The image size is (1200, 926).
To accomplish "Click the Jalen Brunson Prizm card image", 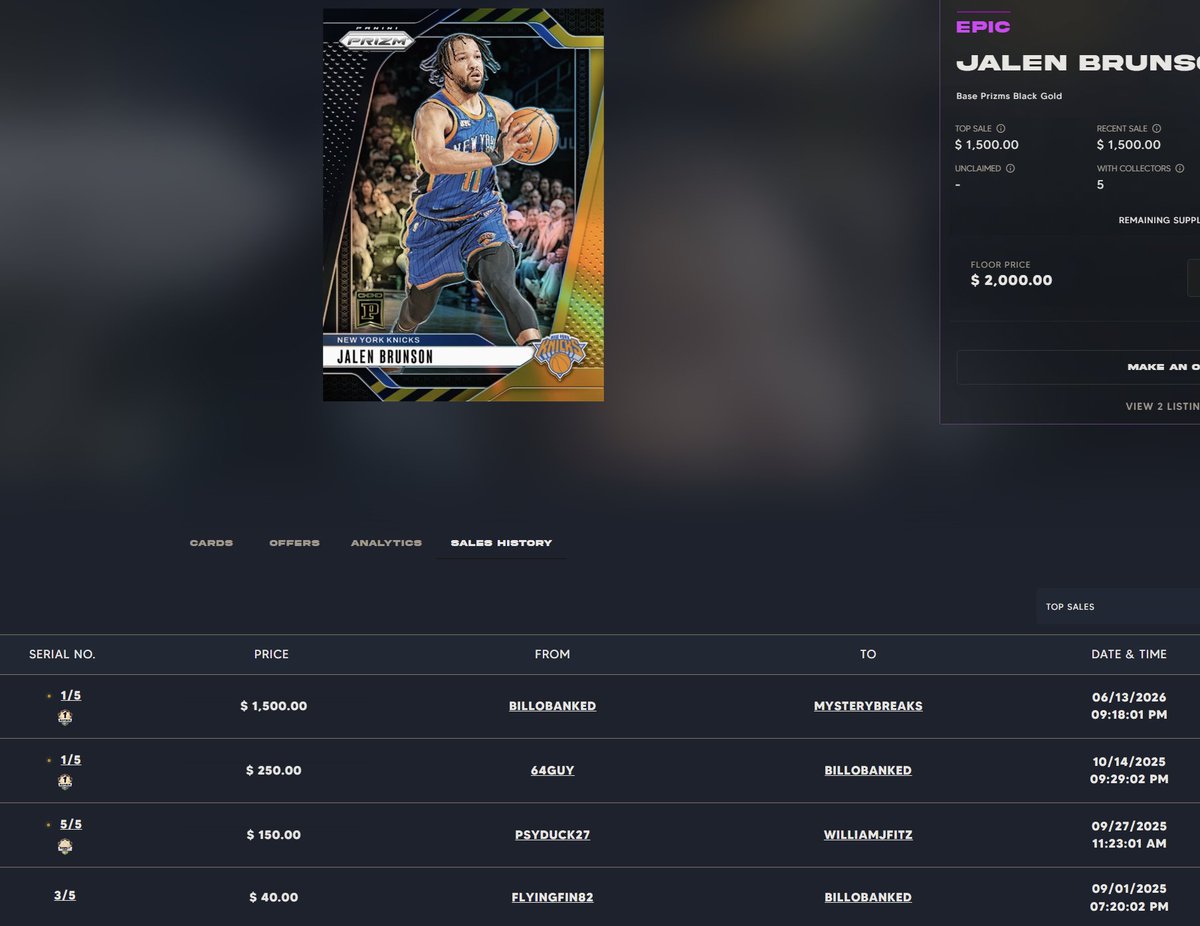I will point(463,205).
